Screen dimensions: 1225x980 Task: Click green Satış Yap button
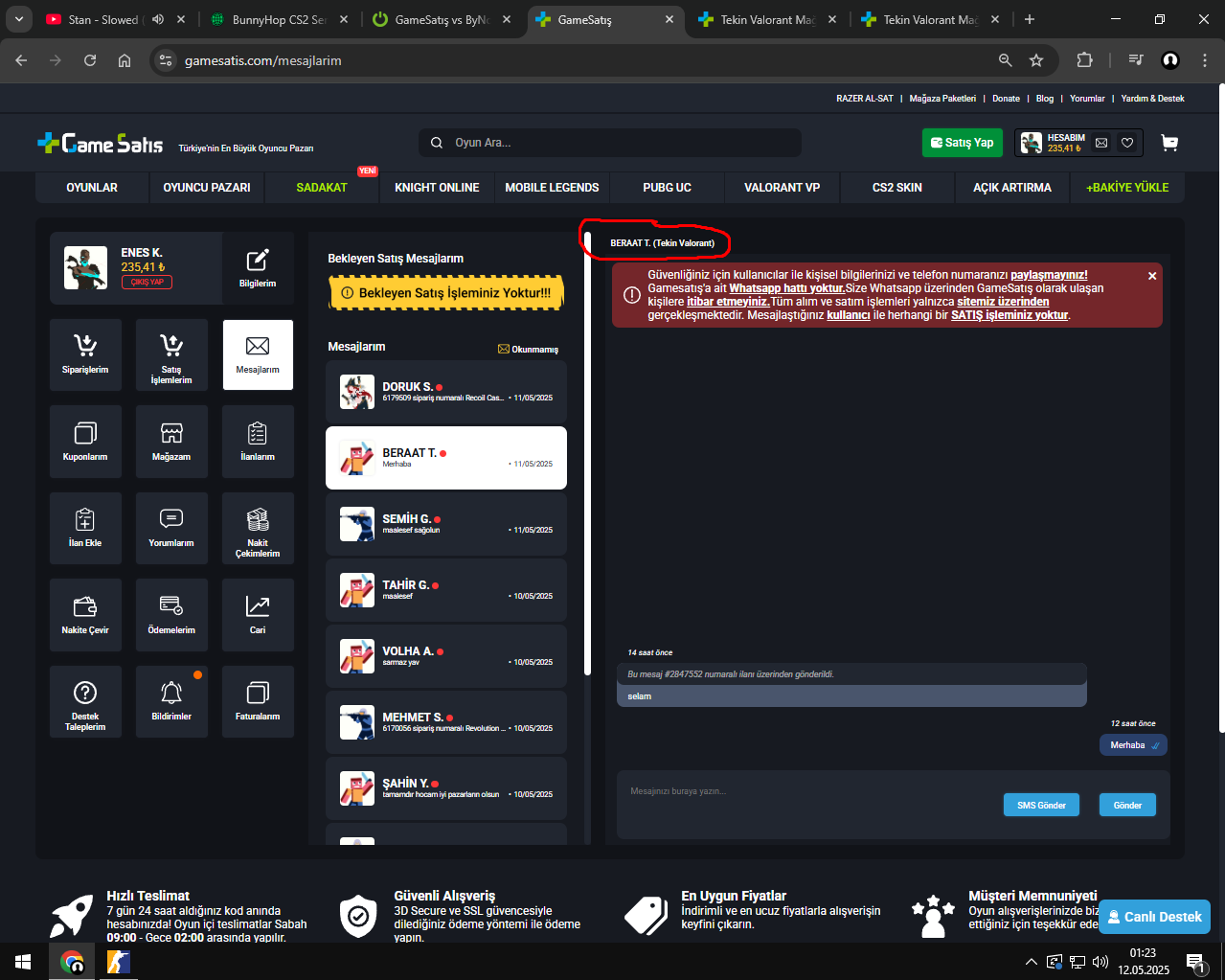pos(963,143)
